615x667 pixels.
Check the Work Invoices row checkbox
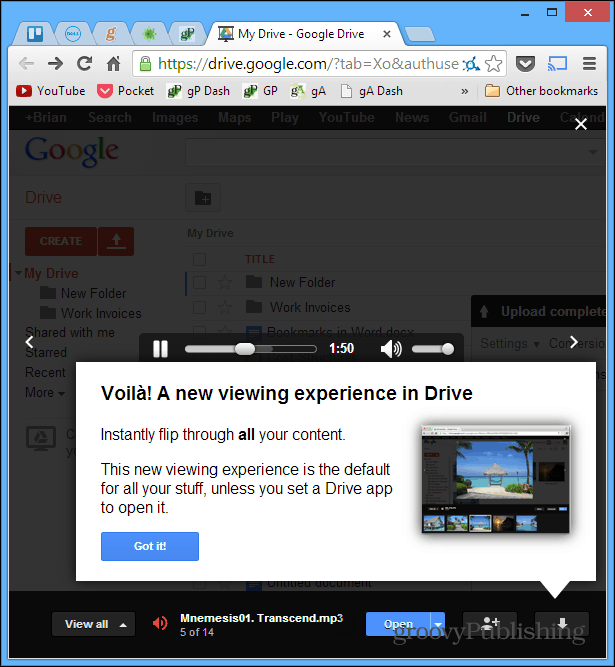pos(199,307)
